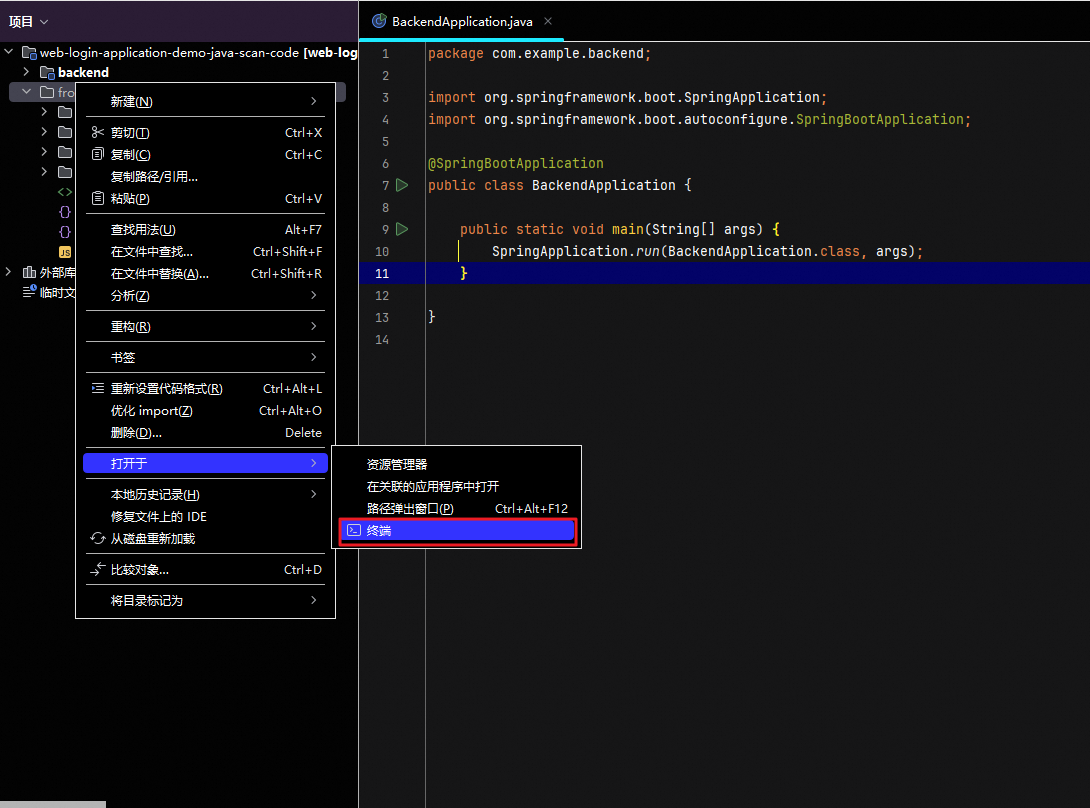Choose 在文件中替换(A)... entry
Image resolution: width=1090 pixels, height=808 pixels.
tap(205, 274)
